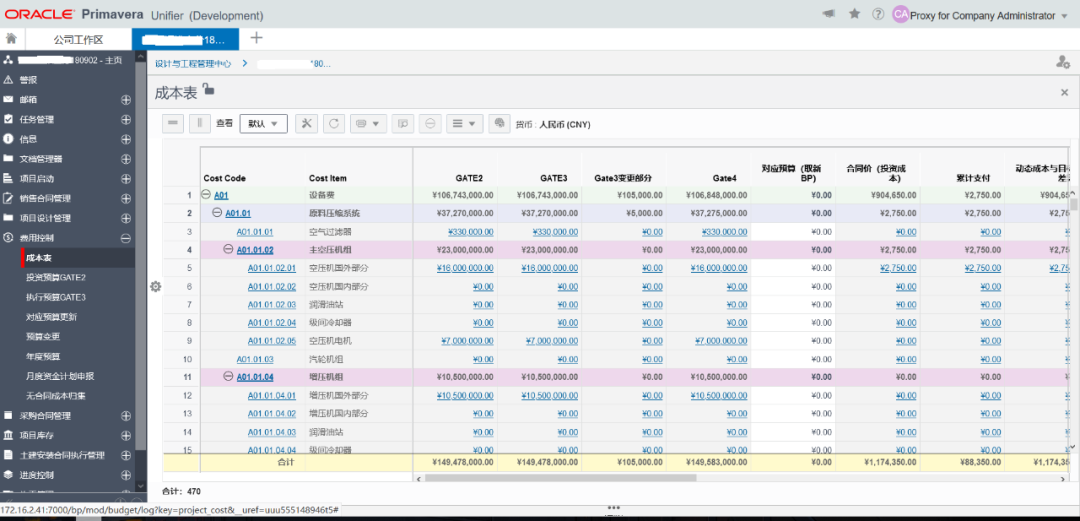Viewport: 1080px width, 521px height.
Task: Expand the 进度控制 sidebar section
Action: coord(125,476)
